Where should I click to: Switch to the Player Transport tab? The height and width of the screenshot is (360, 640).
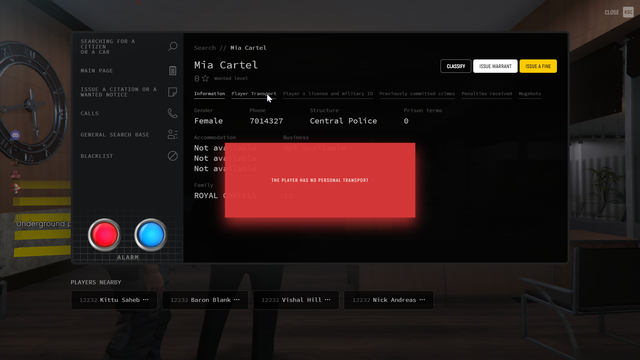click(253, 94)
